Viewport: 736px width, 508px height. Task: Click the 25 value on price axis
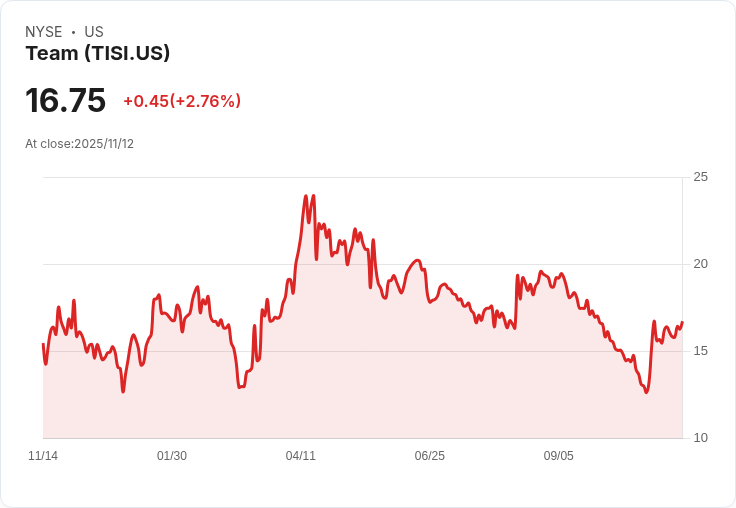click(700, 177)
